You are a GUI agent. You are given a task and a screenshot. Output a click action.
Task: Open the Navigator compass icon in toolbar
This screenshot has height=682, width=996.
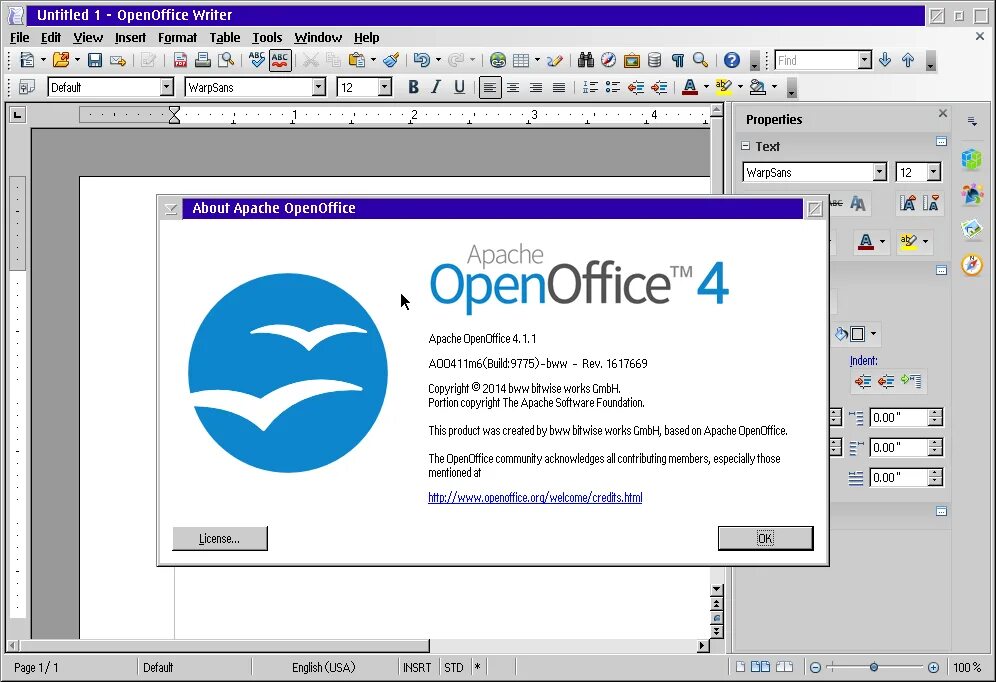609,60
